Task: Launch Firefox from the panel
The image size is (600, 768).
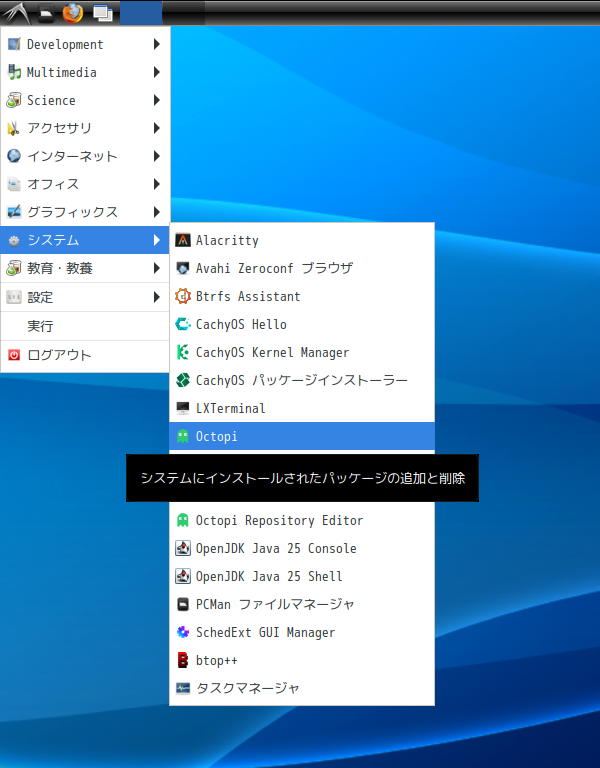Action: pos(72,13)
